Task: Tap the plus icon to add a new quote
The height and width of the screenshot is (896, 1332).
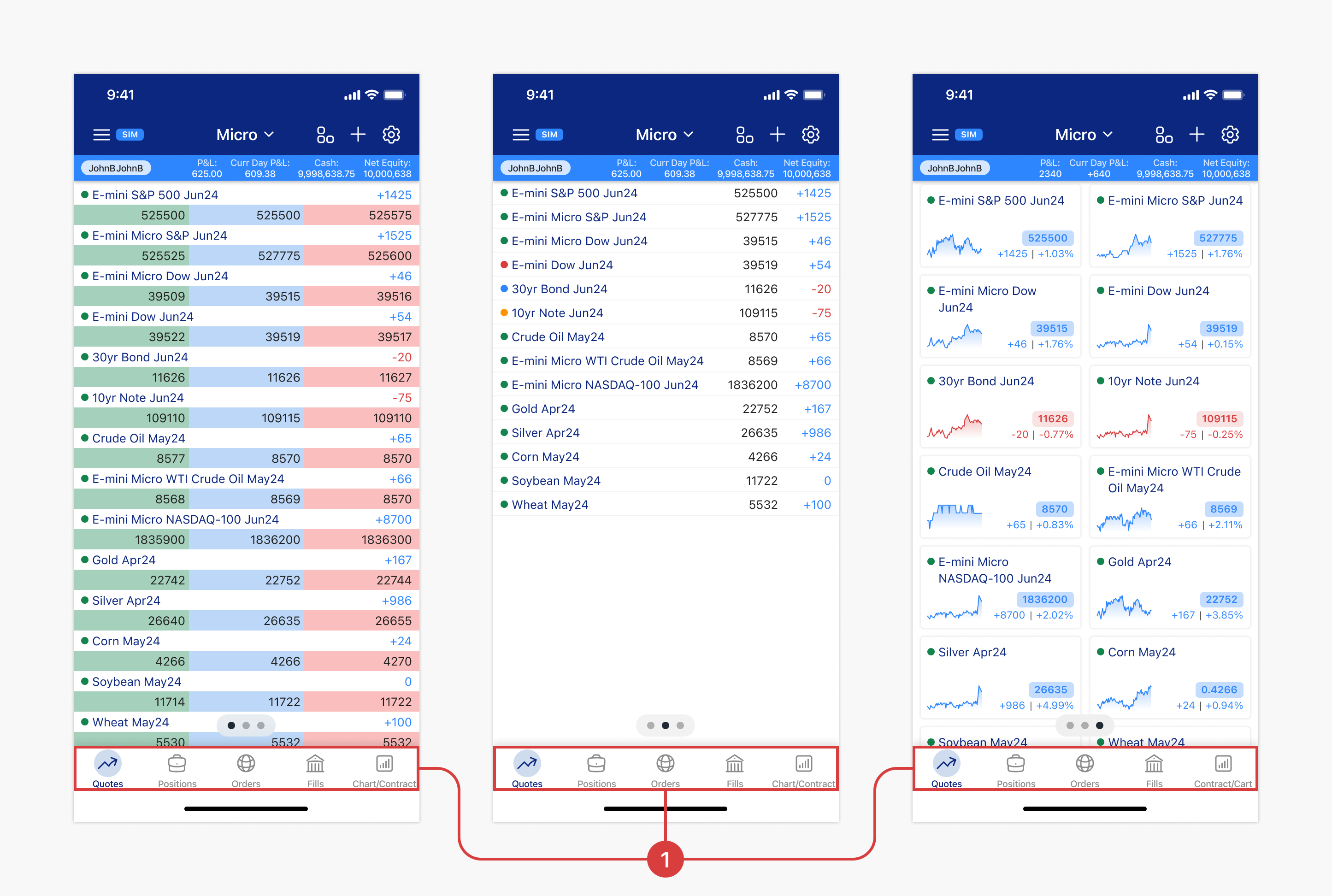Action: tap(358, 134)
